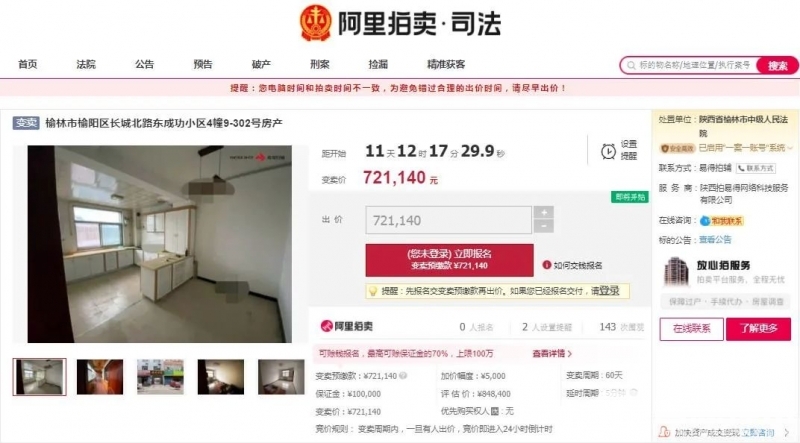Click the blue 和我联系 chat icon
Screen dimensions: 800x443
click(705, 221)
